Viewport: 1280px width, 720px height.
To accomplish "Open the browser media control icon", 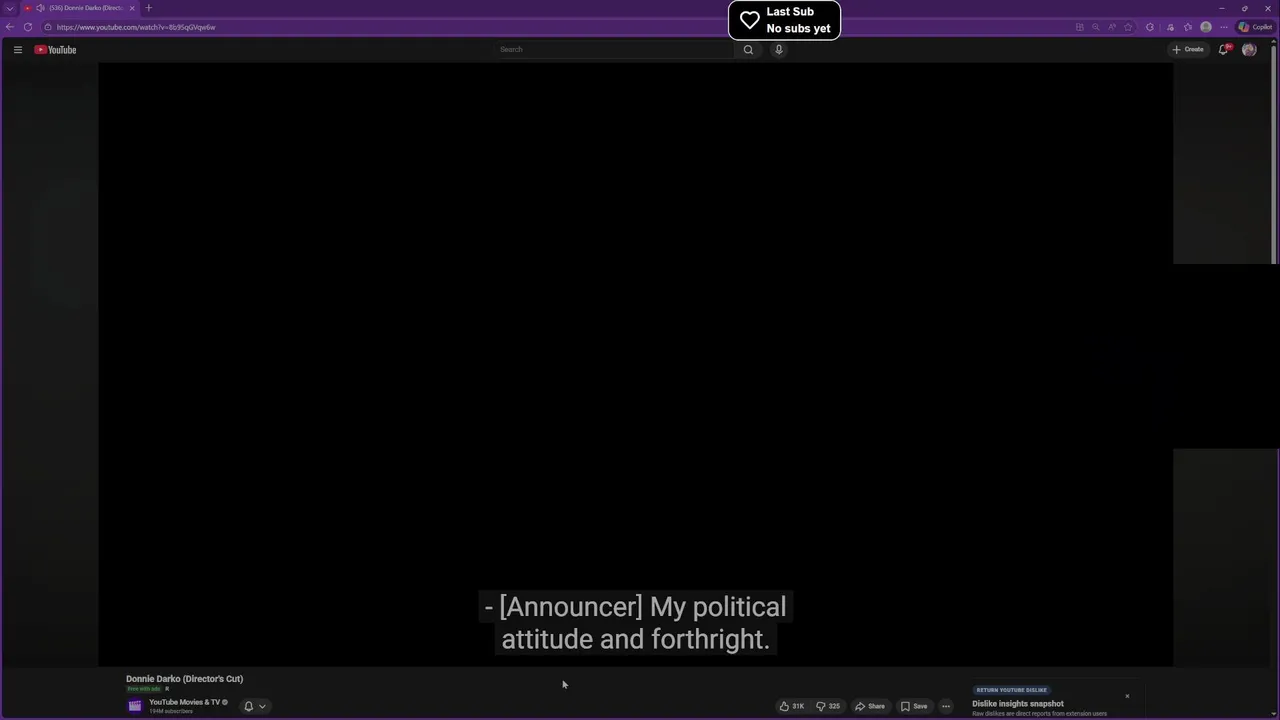I will (x=1170, y=27).
